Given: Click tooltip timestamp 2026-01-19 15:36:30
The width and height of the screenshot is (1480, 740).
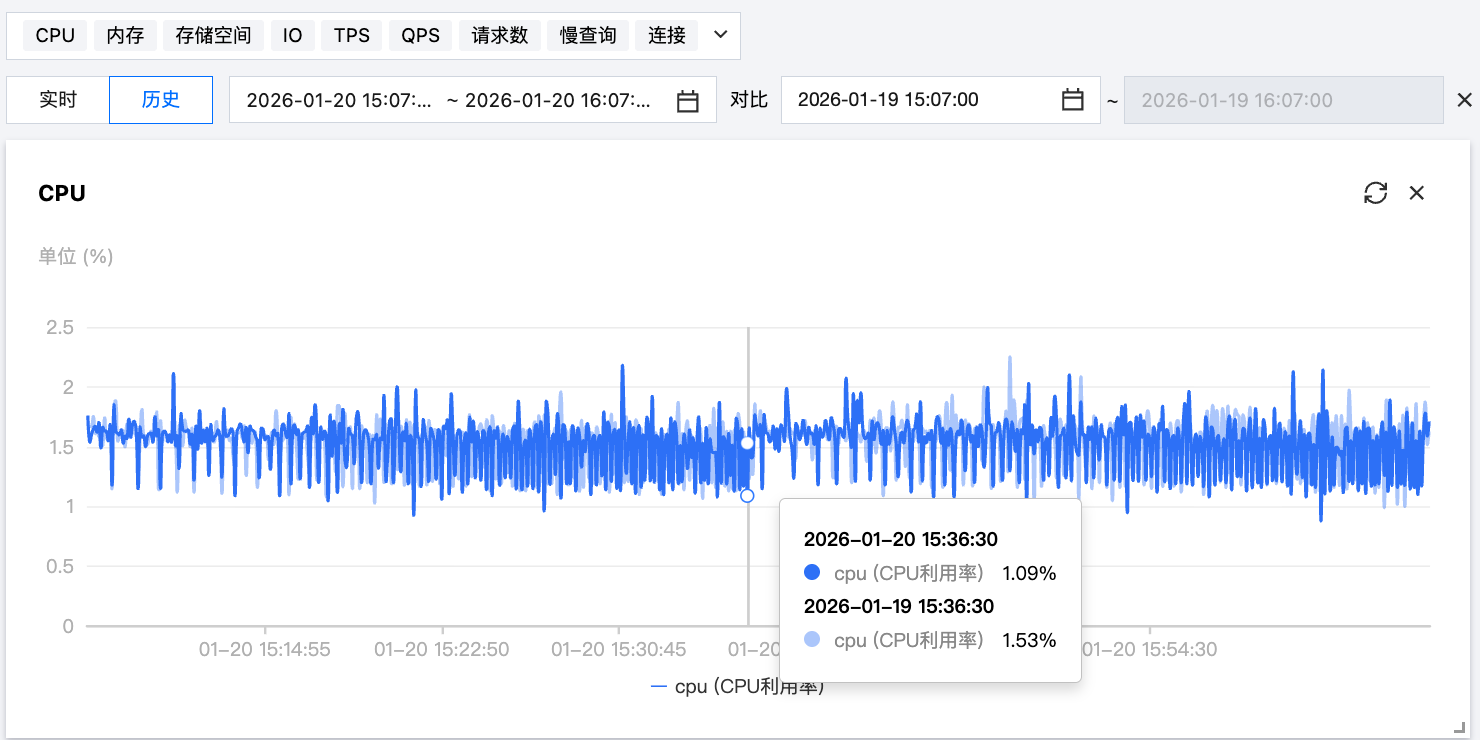Looking at the screenshot, I should point(899,607).
